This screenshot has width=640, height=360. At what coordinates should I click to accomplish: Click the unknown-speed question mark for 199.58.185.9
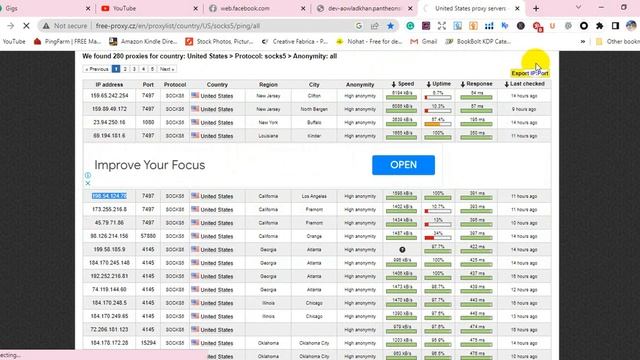402,249
